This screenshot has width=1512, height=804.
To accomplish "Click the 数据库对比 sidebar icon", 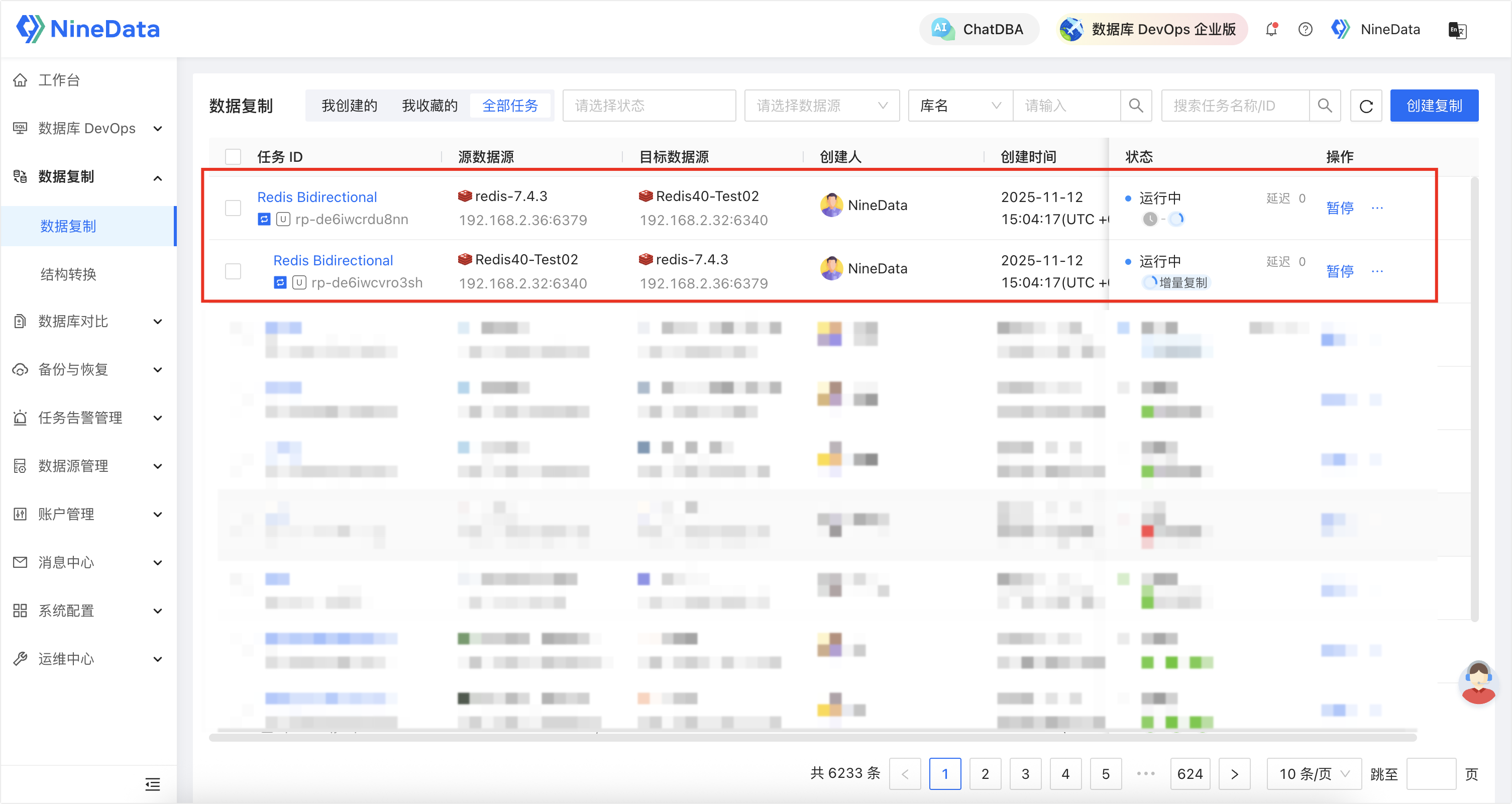I will pyautogui.click(x=20, y=321).
